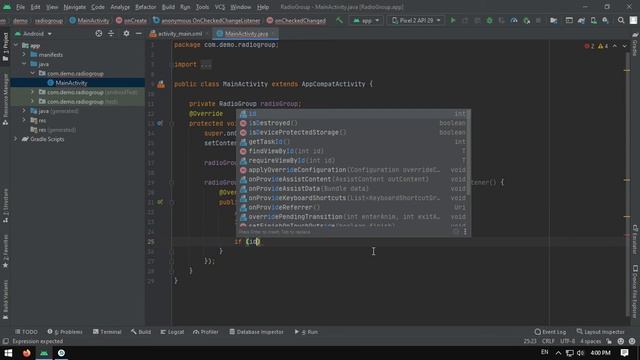Click the Profile app toolbar icon
This screenshot has width=640, height=360.
[514, 20]
